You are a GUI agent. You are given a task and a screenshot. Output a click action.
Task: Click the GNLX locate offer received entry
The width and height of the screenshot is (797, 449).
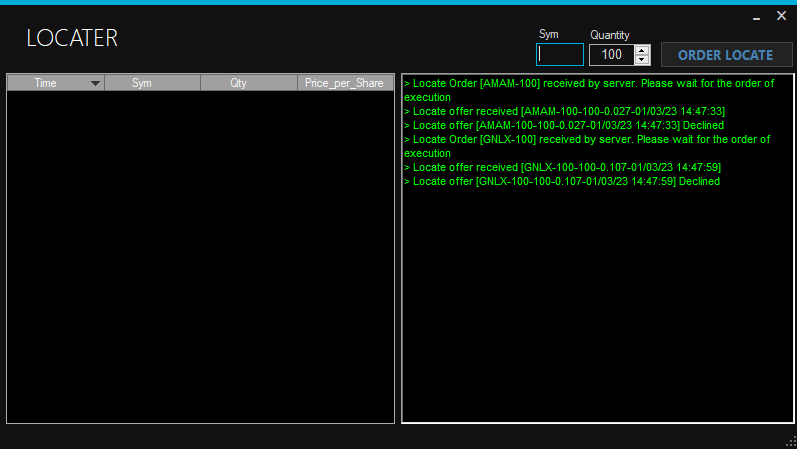562,167
